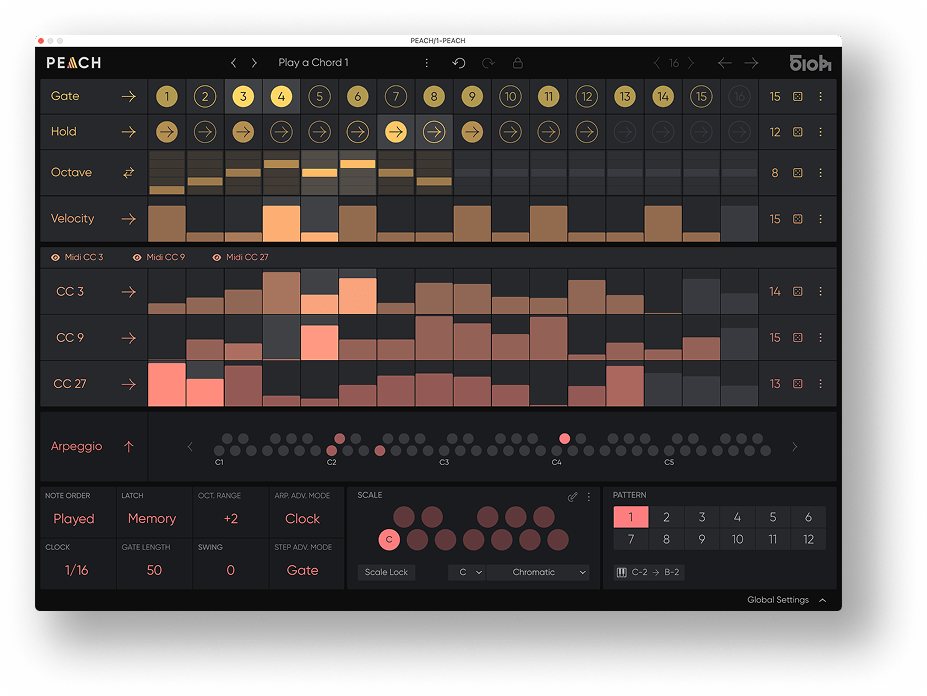Click the lock icon next to undo/redo
The width and height of the screenshot is (927, 696).
[517, 62]
